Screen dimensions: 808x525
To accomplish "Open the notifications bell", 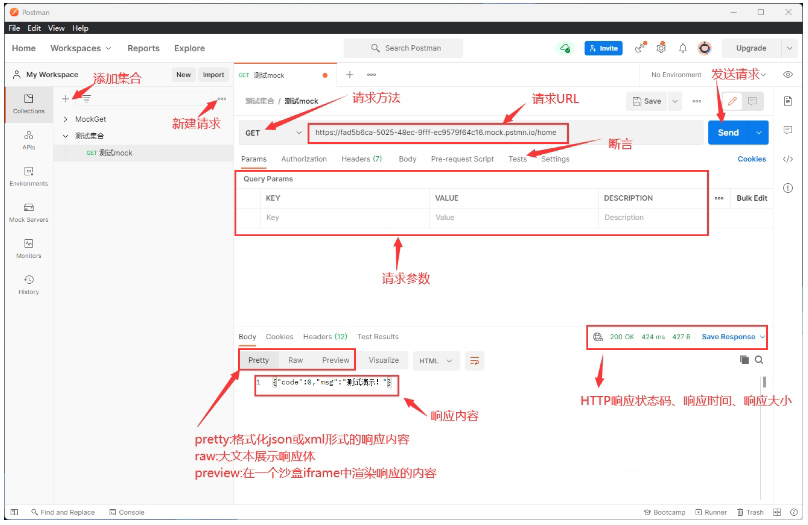I will pyautogui.click(x=683, y=48).
